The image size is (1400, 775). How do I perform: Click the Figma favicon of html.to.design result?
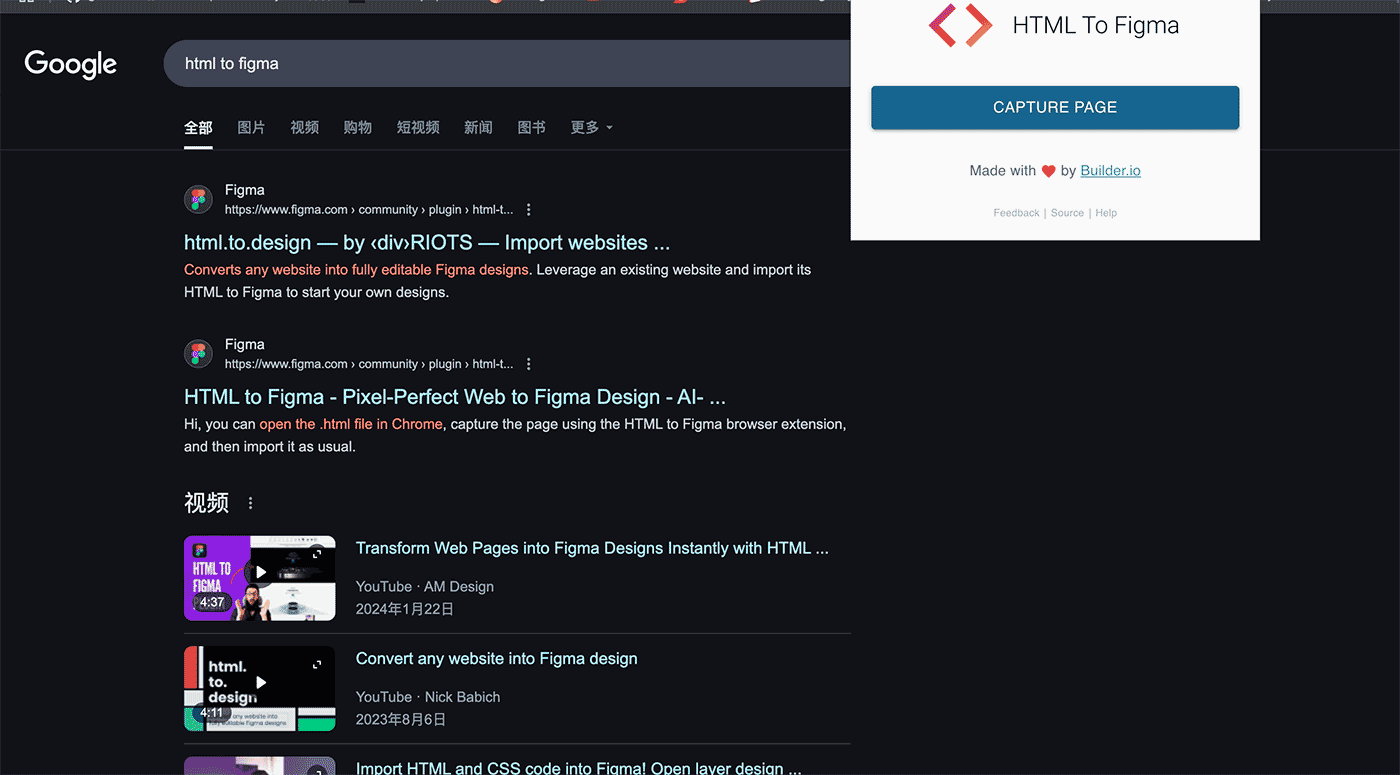(x=198, y=199)
